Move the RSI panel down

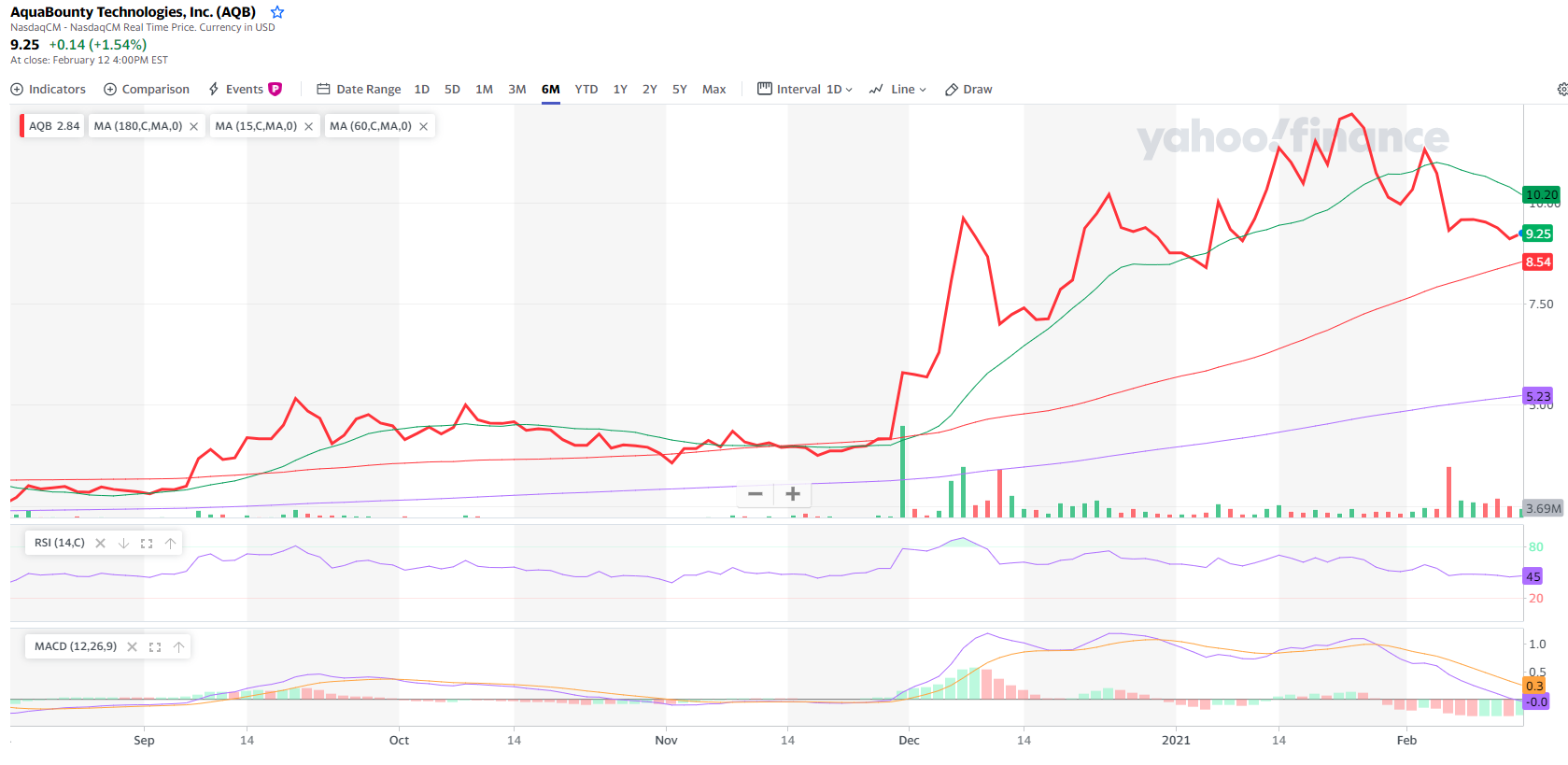coord(123,543)
